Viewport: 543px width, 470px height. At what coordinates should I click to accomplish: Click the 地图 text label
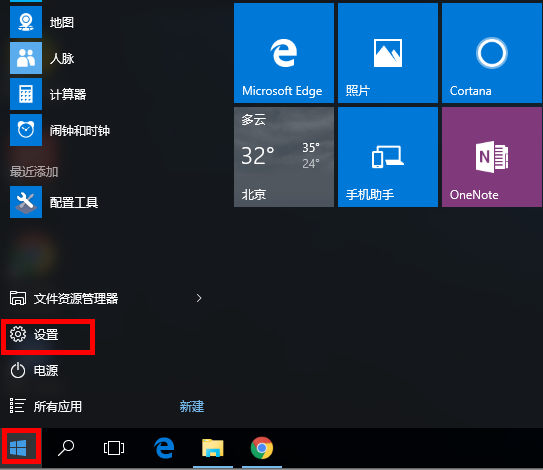[x=62, y=23]
